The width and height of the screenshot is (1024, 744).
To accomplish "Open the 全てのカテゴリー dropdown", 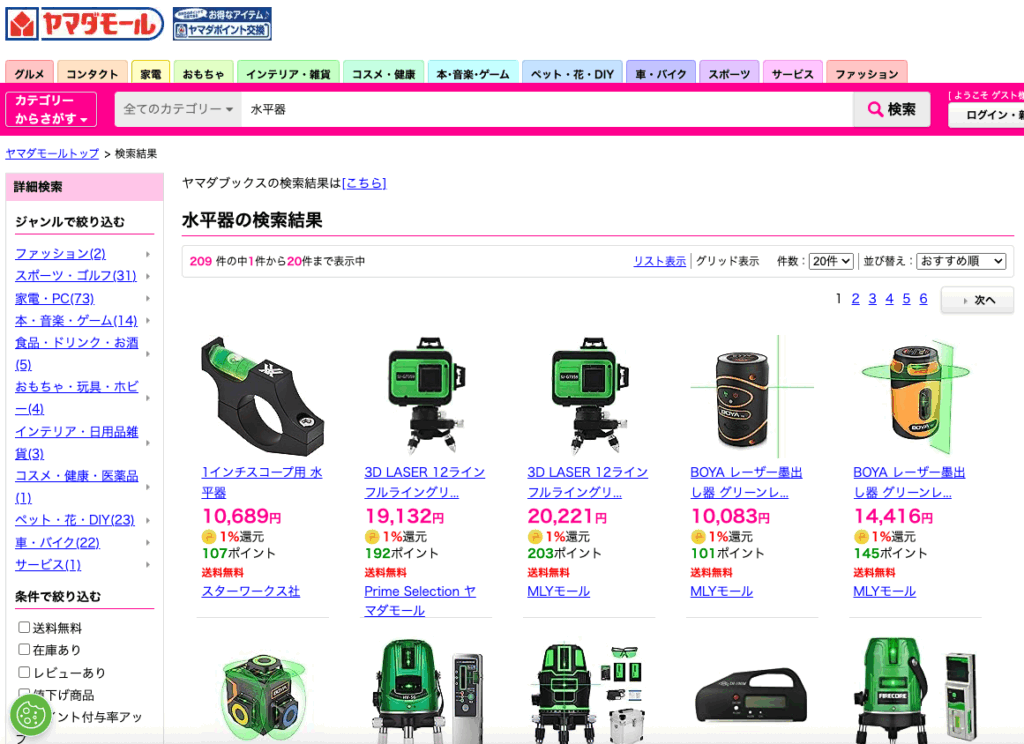I will point(178,109).
